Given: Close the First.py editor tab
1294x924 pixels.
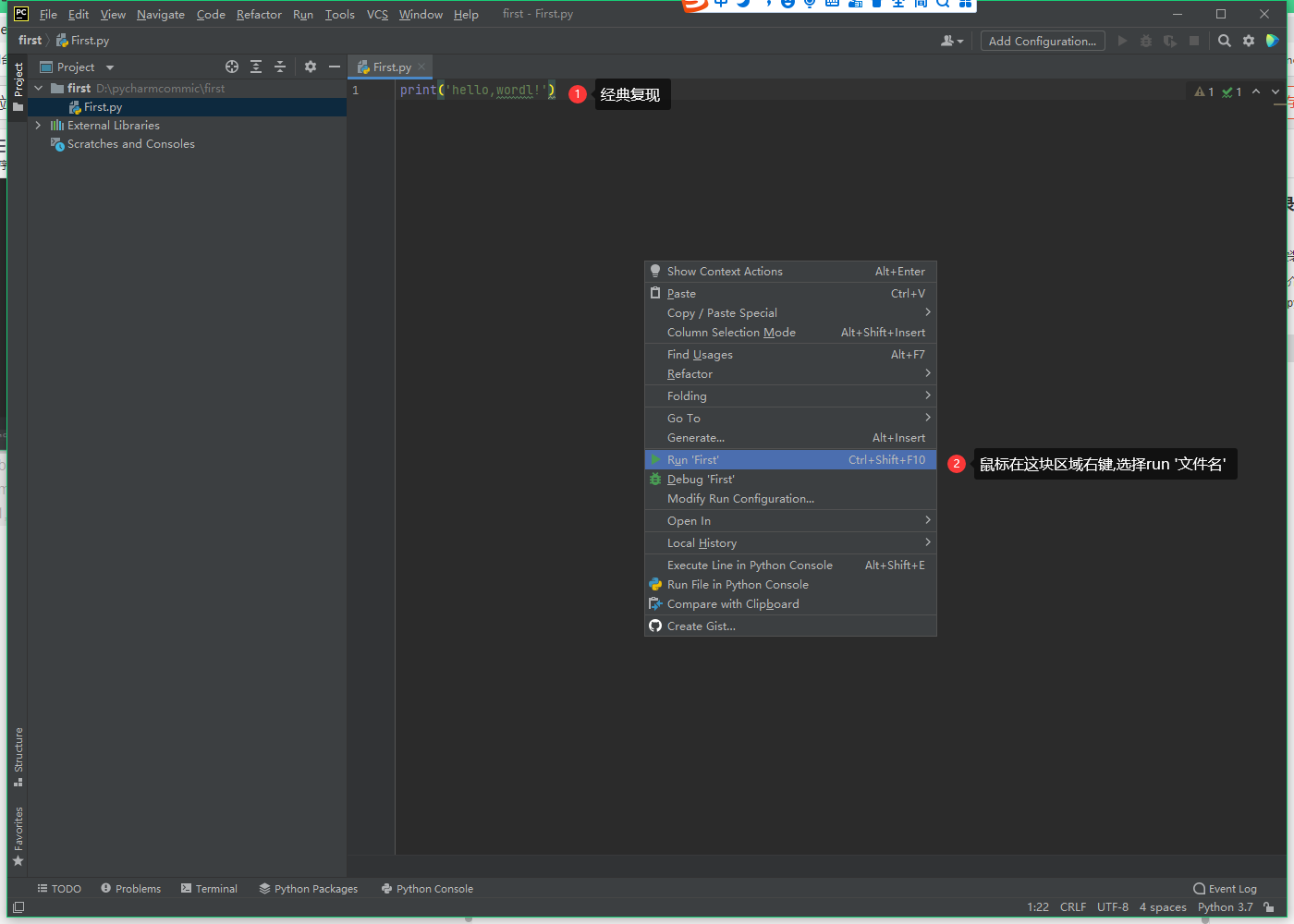Looking at the screenshot, I should (421, 67).
